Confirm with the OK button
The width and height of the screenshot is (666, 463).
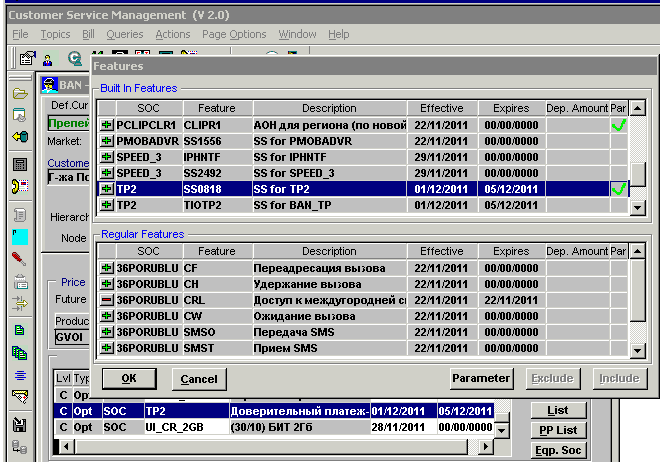pyautogui.click(x=129, y=378)
